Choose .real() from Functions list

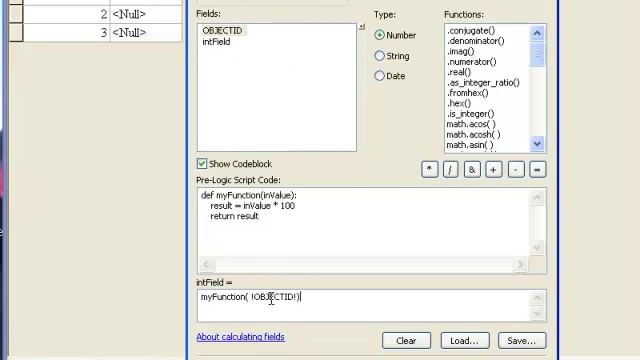pos(459,72)
